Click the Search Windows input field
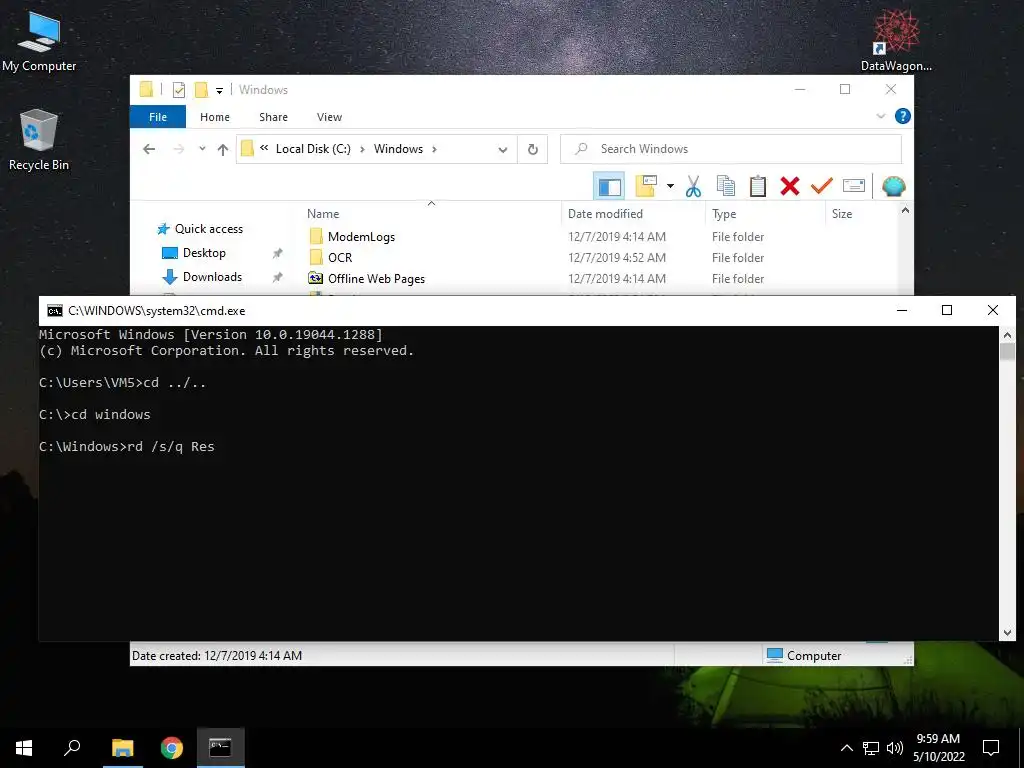1024x768 pixels. 731,150
